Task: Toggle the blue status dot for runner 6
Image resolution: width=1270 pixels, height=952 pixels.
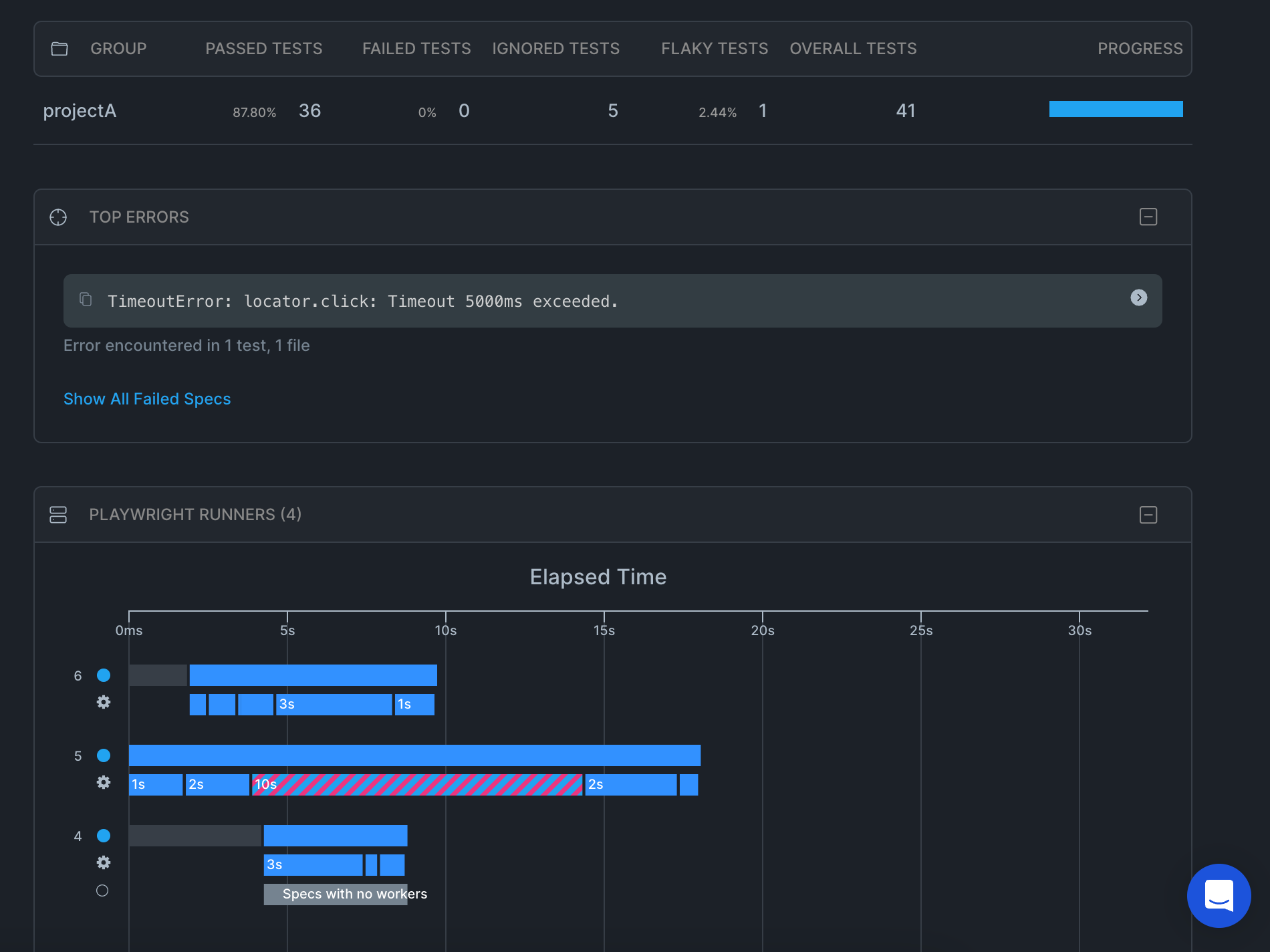Action: (x=104, y=675)
